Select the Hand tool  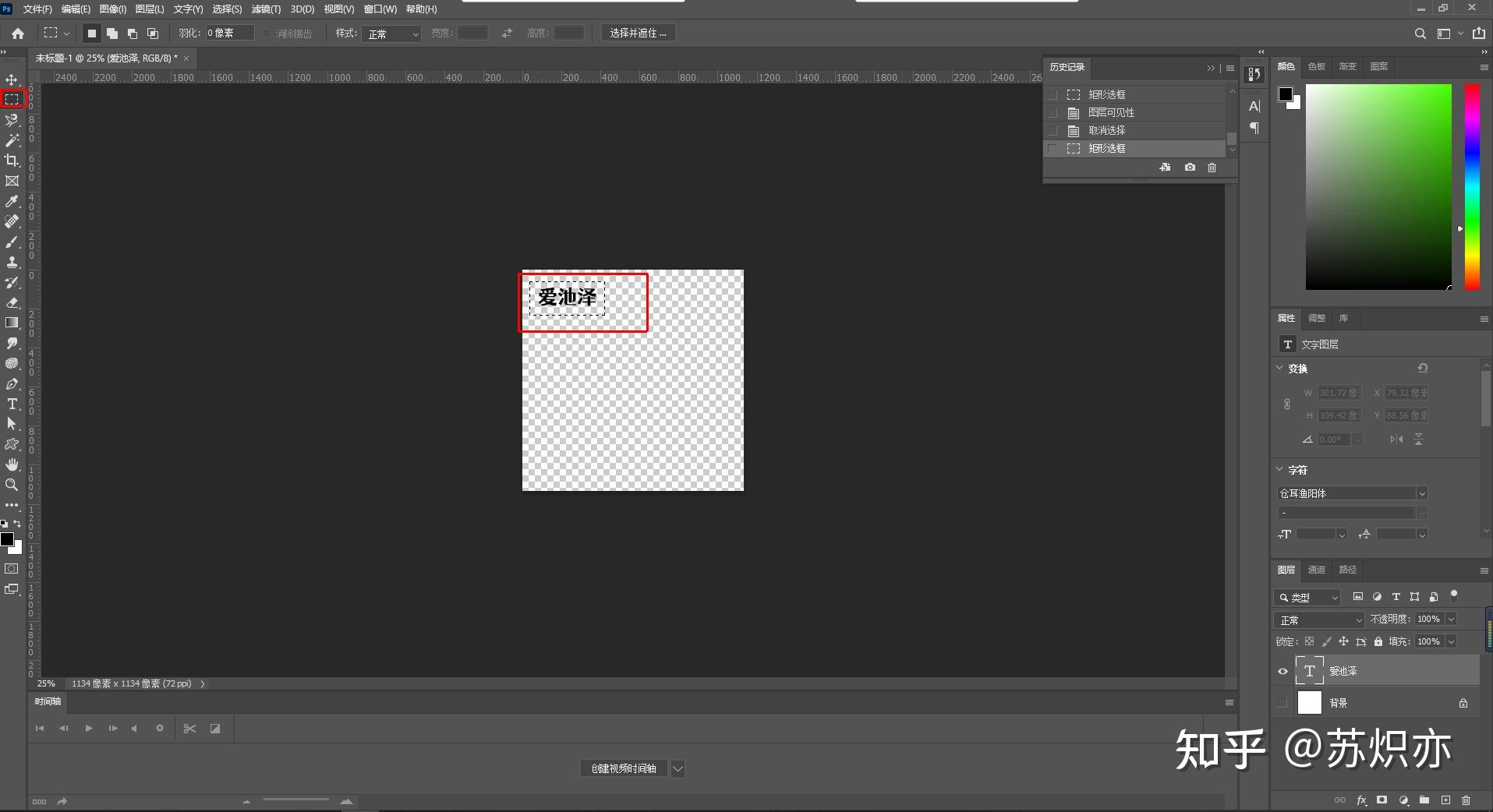[12, 464]
